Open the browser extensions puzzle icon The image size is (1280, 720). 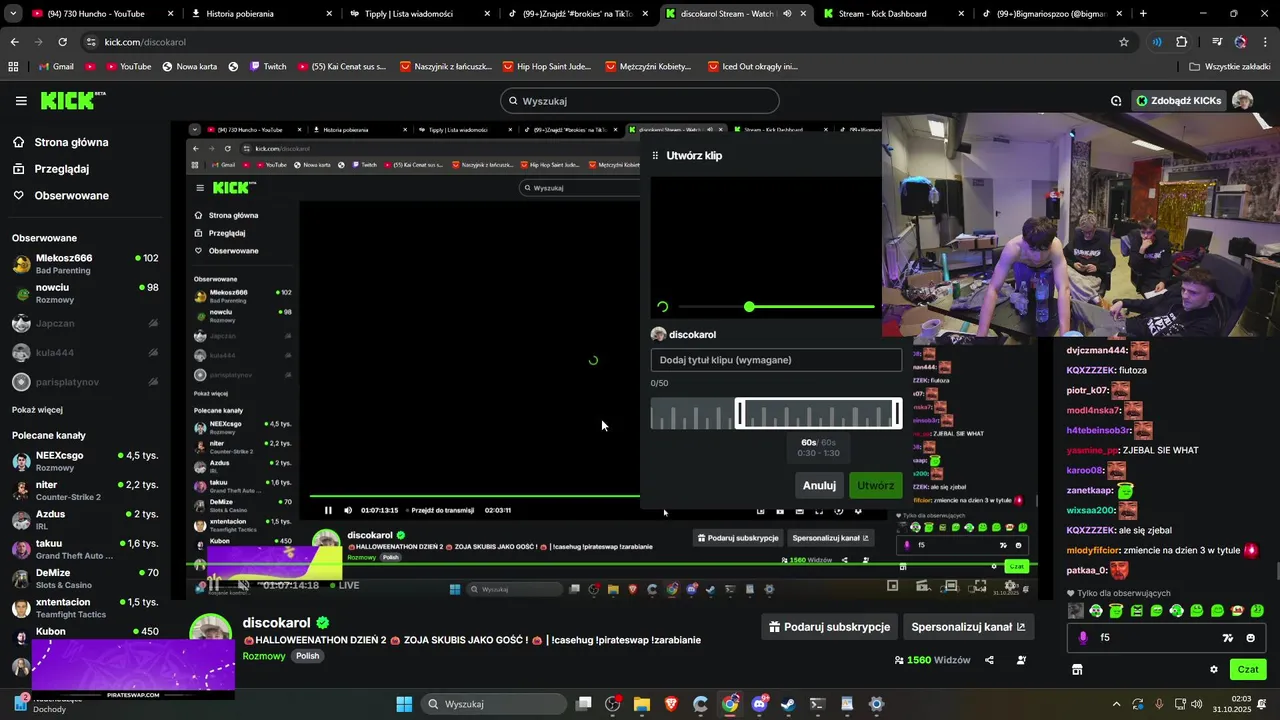click(x=1182, y=42)
